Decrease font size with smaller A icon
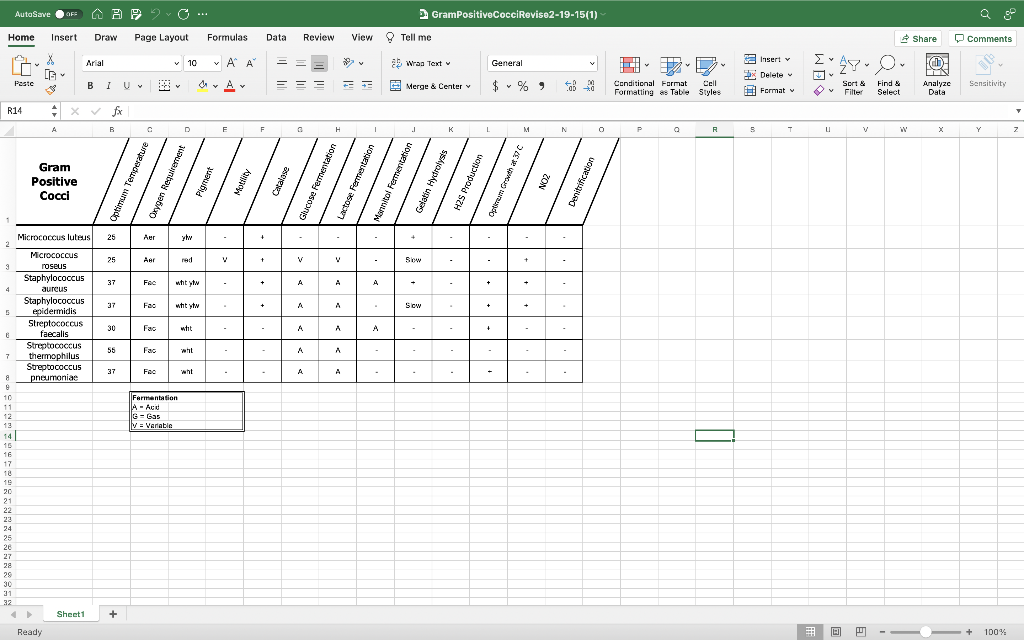 click(251, 63)
